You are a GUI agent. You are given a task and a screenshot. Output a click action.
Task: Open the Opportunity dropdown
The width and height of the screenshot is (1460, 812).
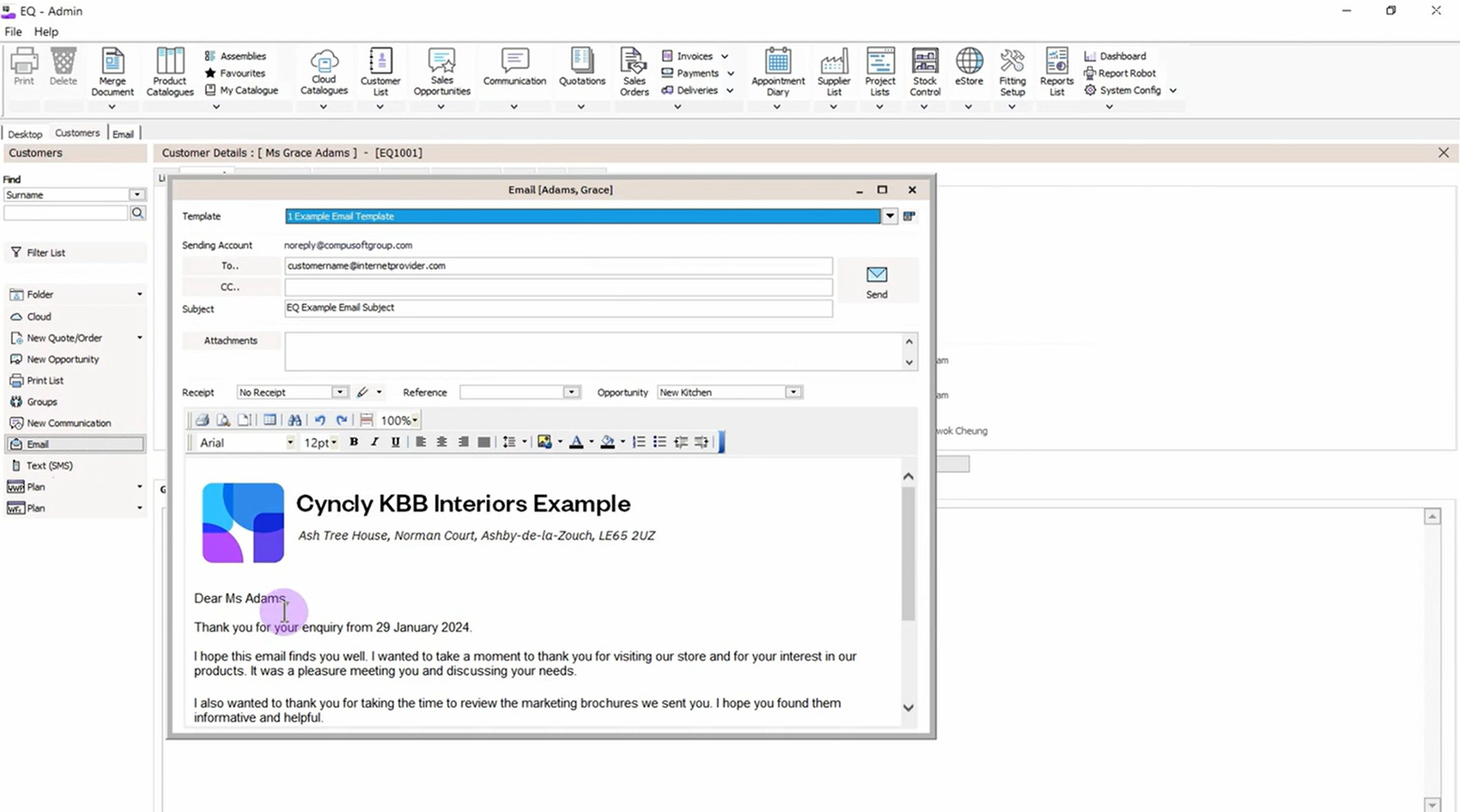[x=793, y=392]
